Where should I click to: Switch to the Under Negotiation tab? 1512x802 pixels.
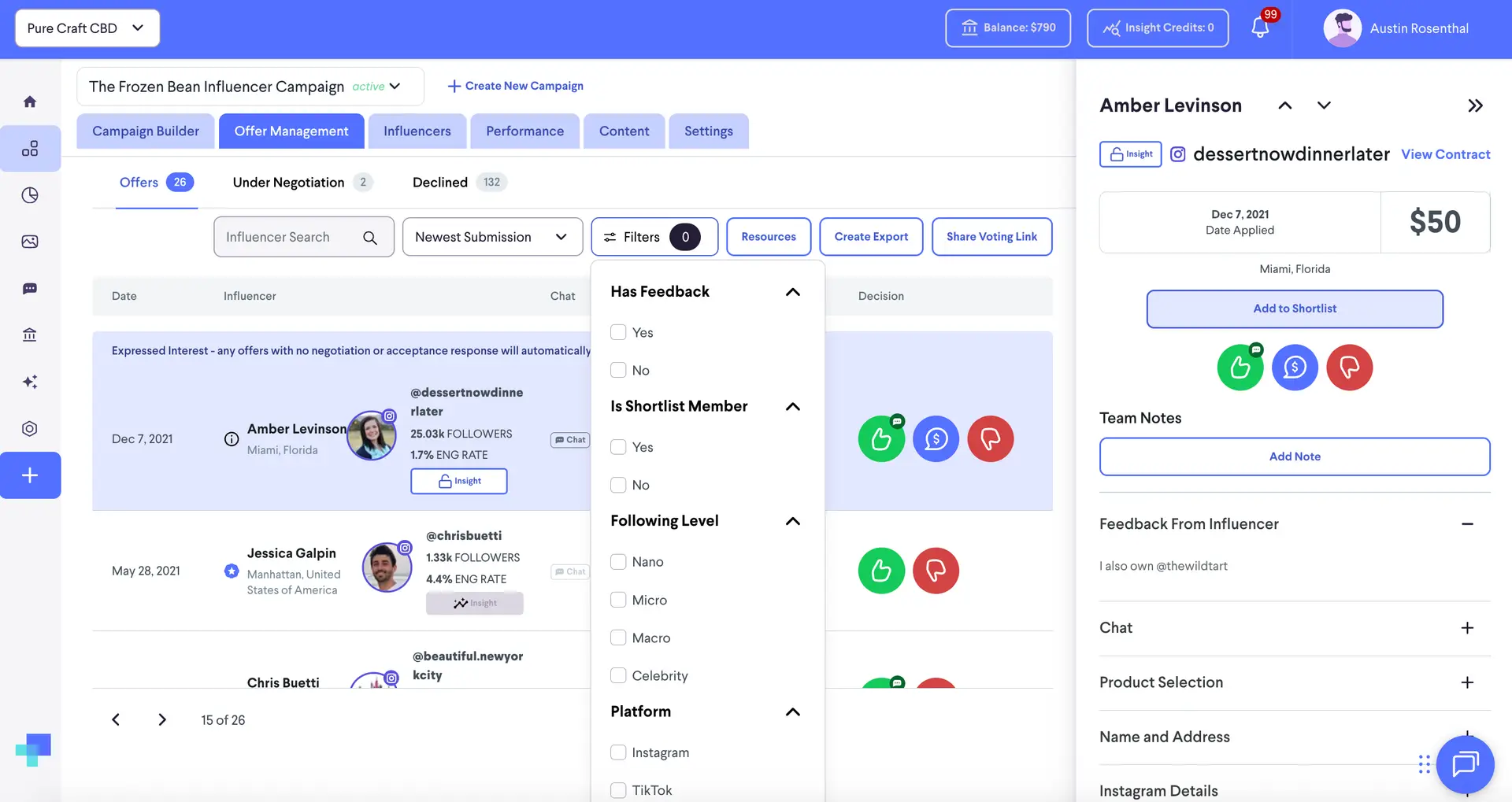pyautogui.click(x=289, y=182)
